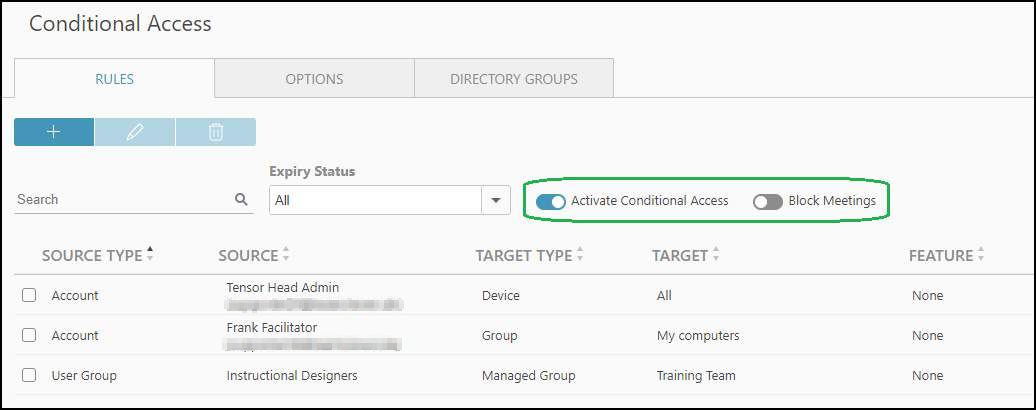Image resolution: width=1036 pixels, height=410 pixels.
Task: Click the pencil edit rule icon
Action: pyautogui.click(x=135, y=132)
